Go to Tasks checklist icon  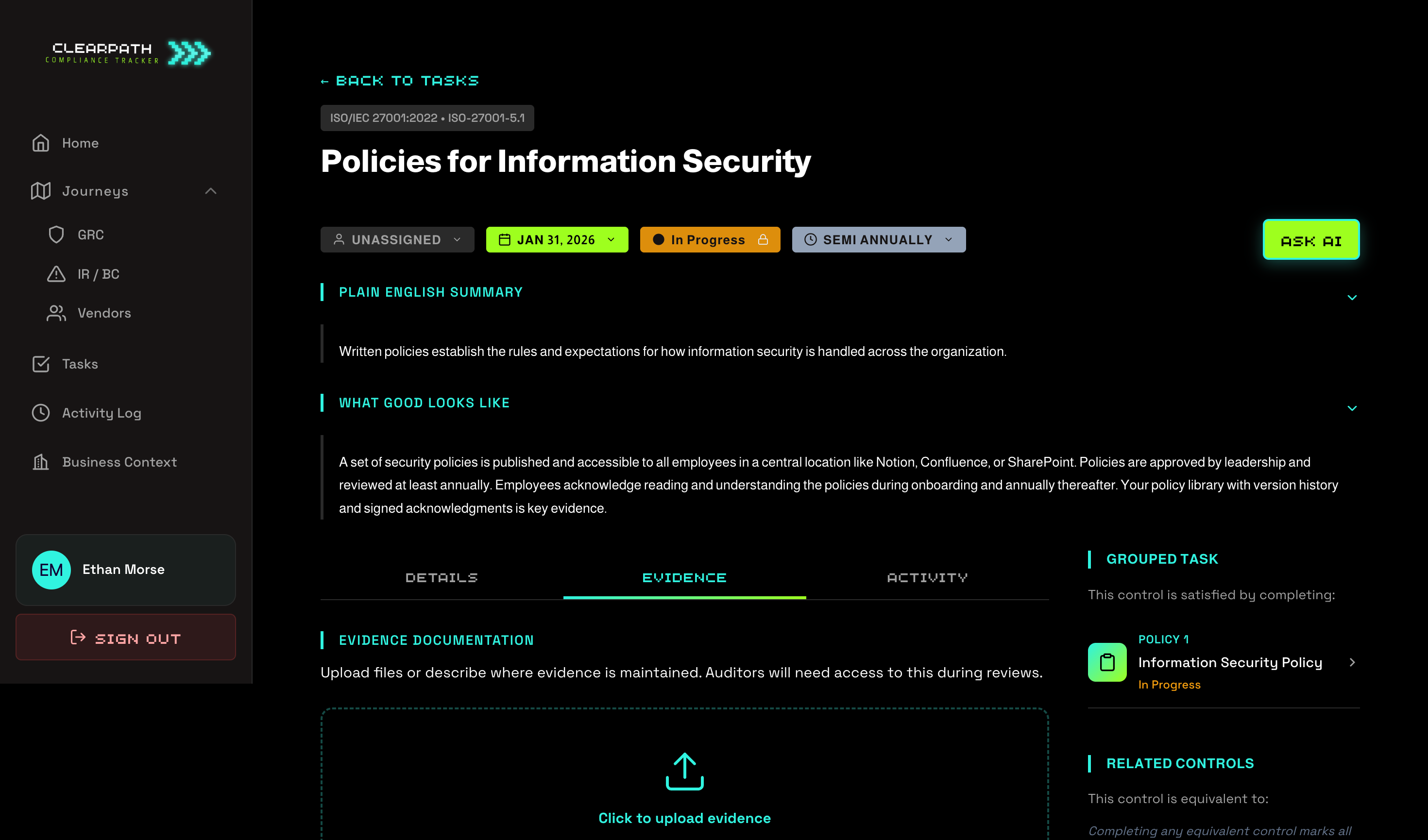pyautogui.click(x=41, y=364)
